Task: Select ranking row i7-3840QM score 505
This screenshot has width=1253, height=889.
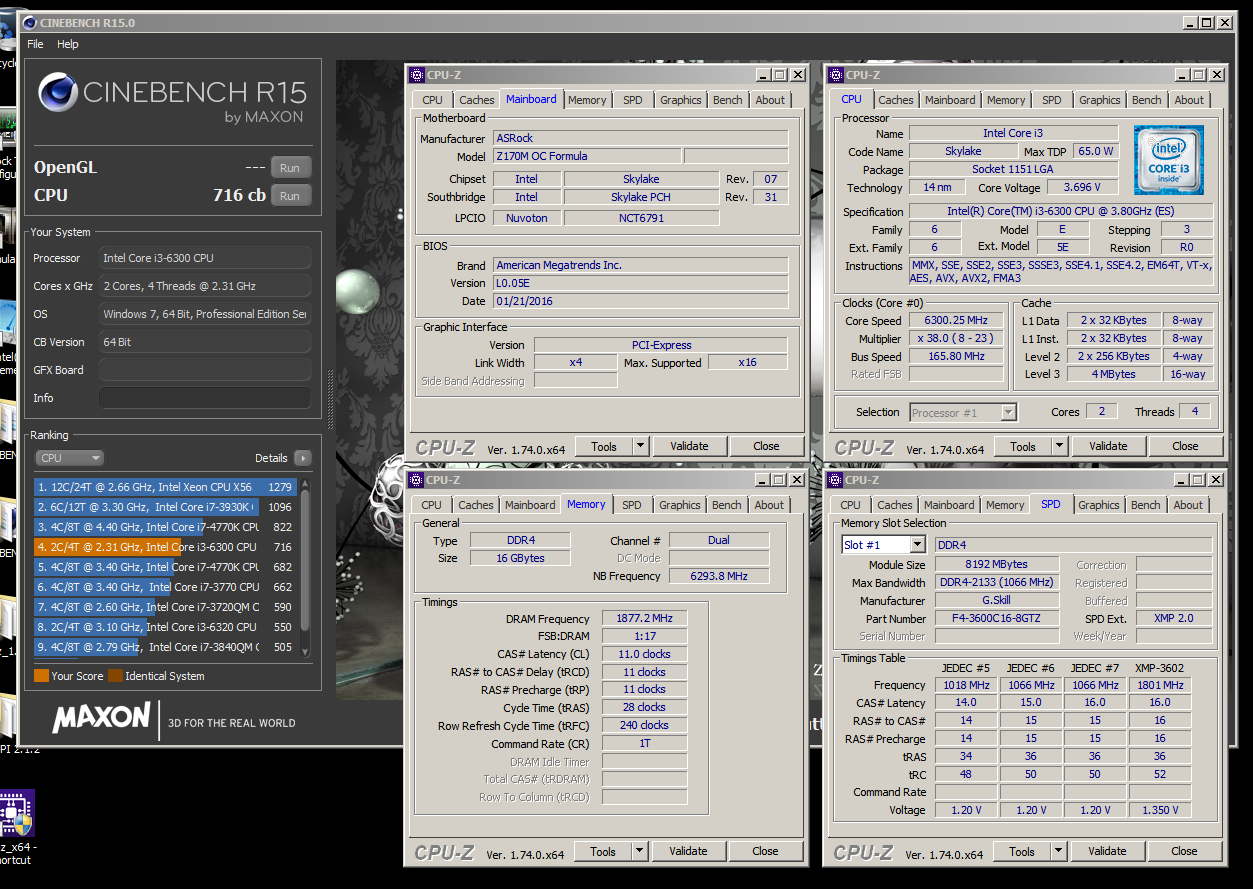Action: 165,647
